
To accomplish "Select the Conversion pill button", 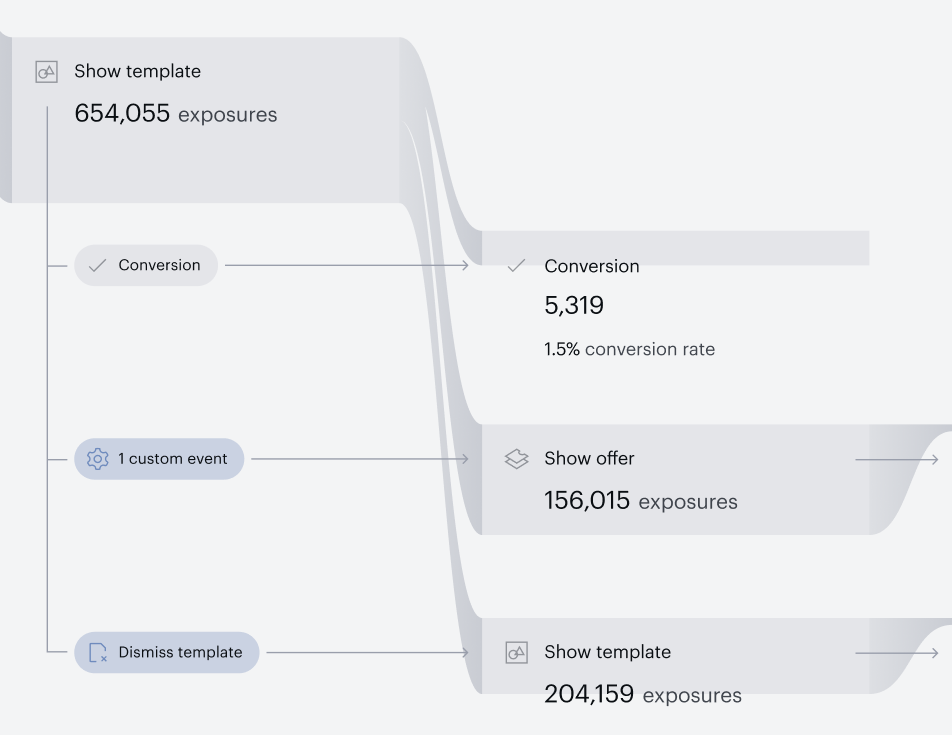I will tap(146, 265).
